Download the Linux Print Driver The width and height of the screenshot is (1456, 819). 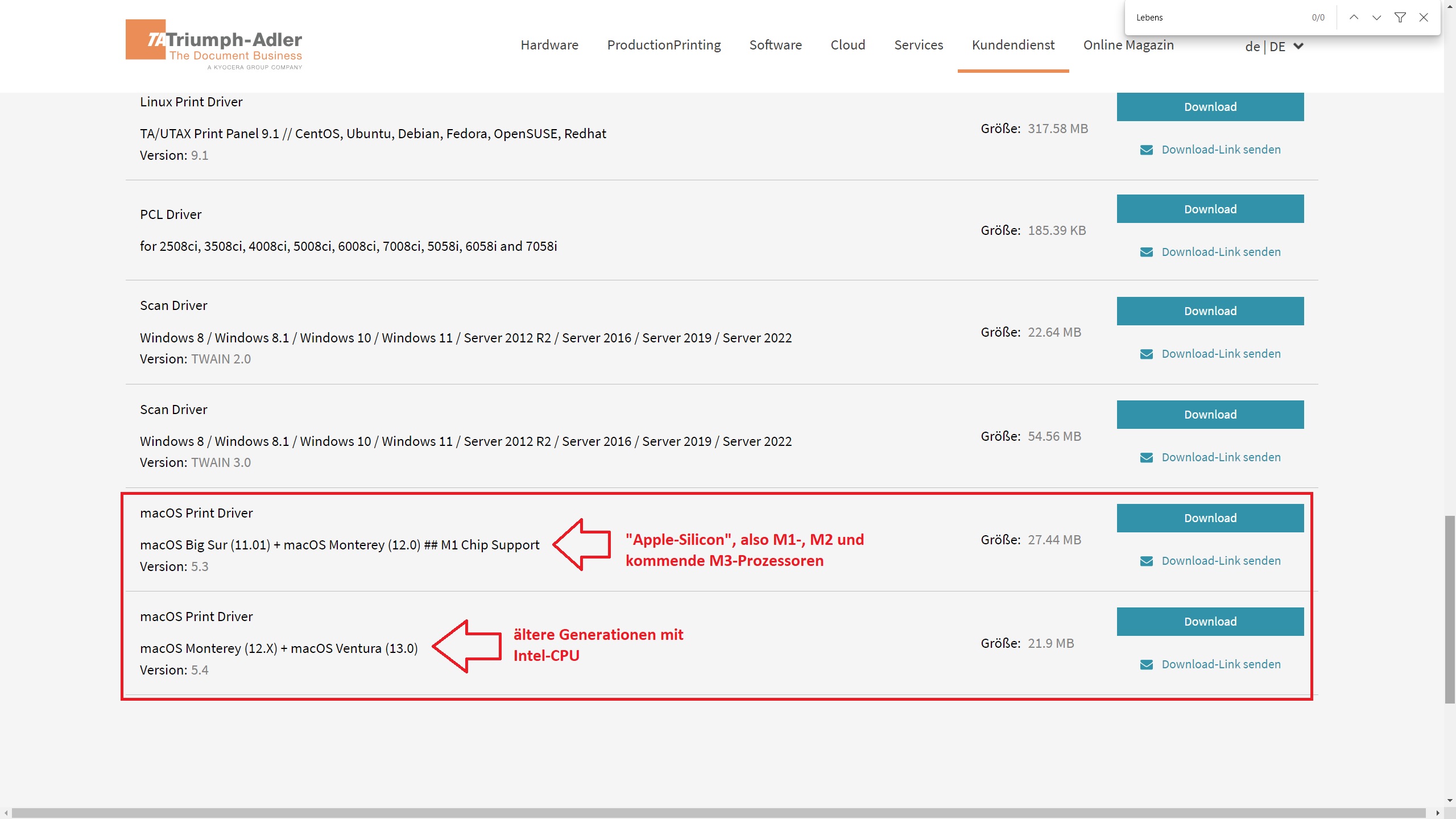[x=1210, y=107]
